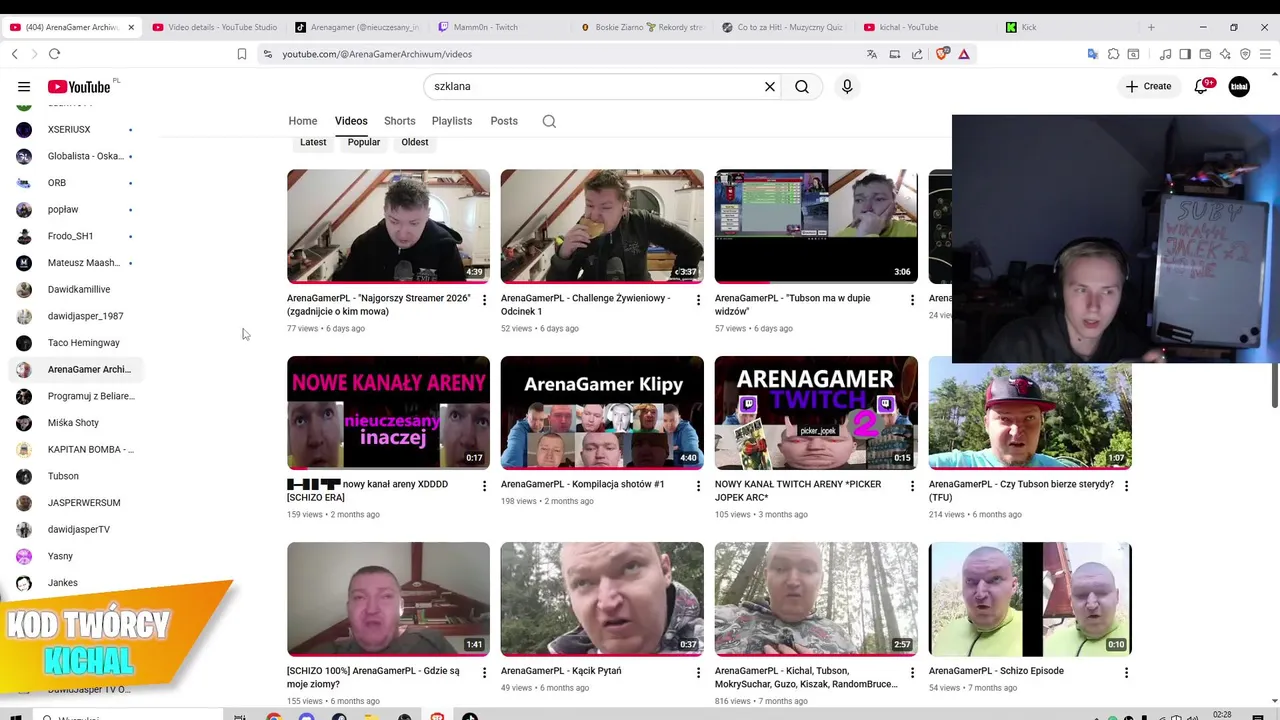Open Leo AI assistant icon
Screen dimensions: 1280x720
(1226, 54)
